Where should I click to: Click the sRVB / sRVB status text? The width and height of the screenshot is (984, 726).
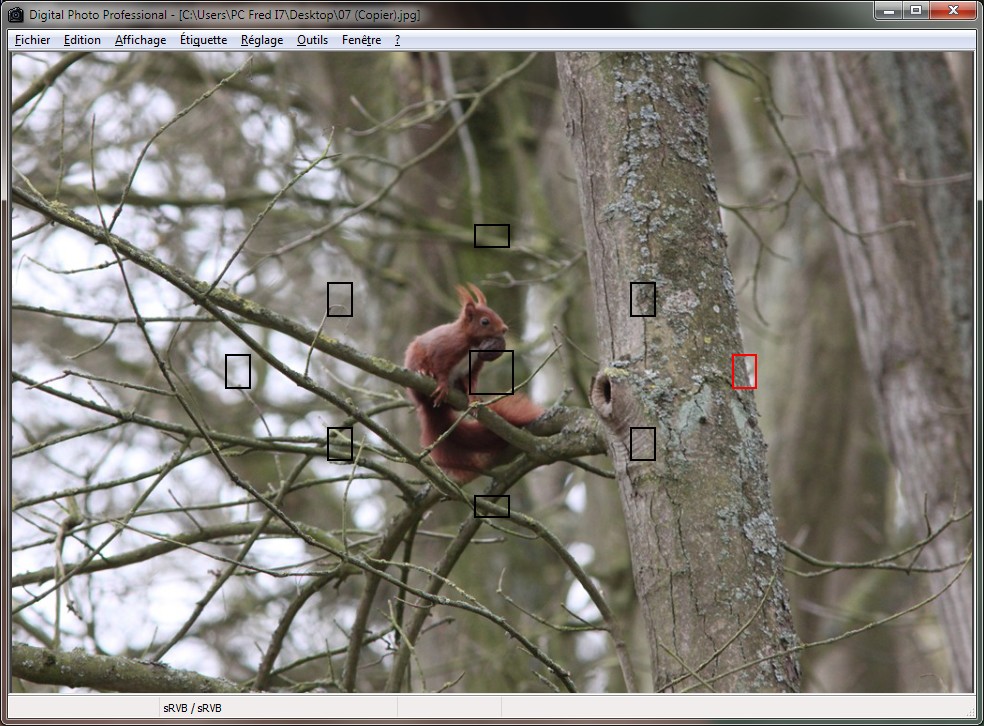[x=192, y=708]
